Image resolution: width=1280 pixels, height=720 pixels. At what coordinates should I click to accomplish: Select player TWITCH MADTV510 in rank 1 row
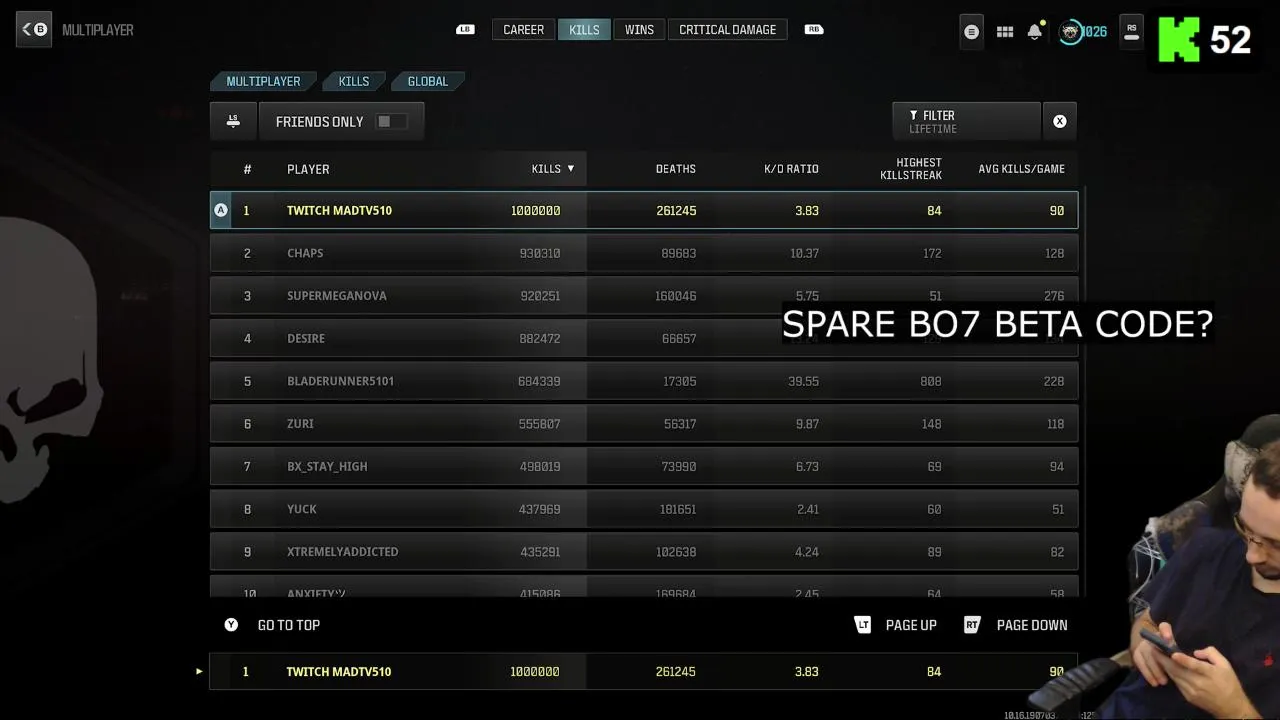[644, 210]
